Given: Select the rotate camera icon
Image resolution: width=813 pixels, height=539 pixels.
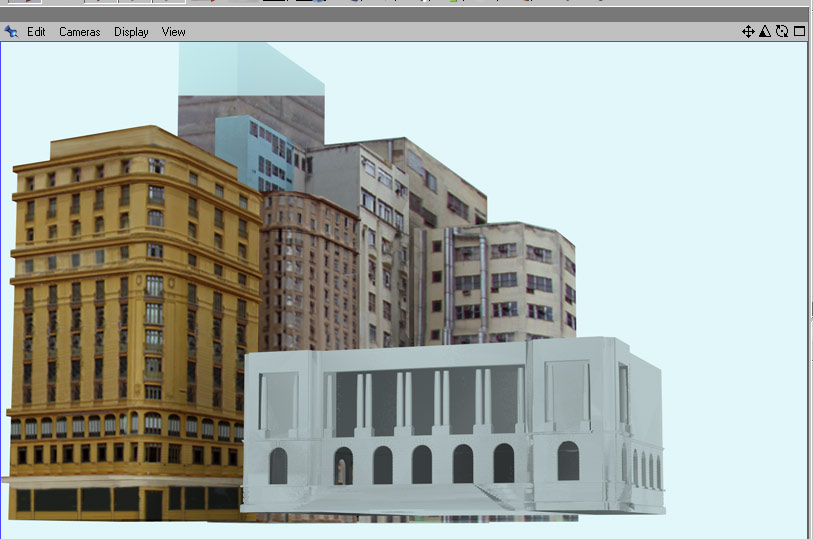Looking at the screenshot, I should (782, 32).
